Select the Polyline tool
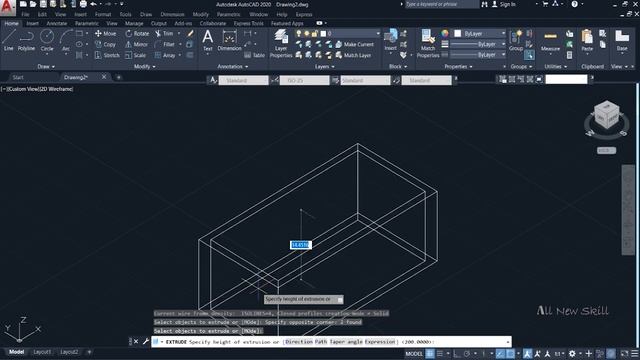 coord(27,40)
